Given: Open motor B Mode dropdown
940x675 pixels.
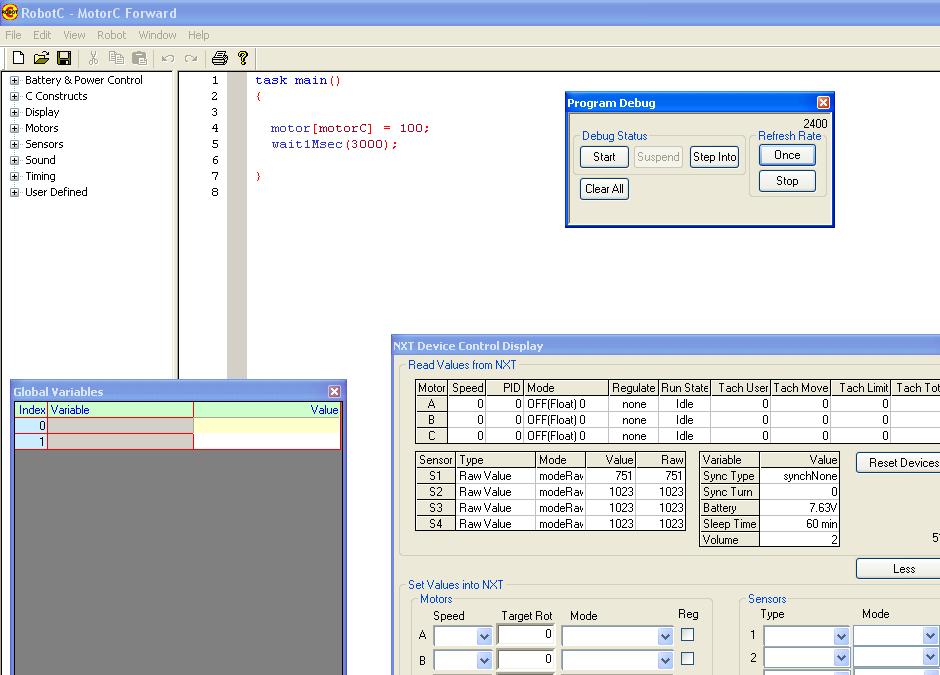Looking at the screenshot, I should point(665,660).
